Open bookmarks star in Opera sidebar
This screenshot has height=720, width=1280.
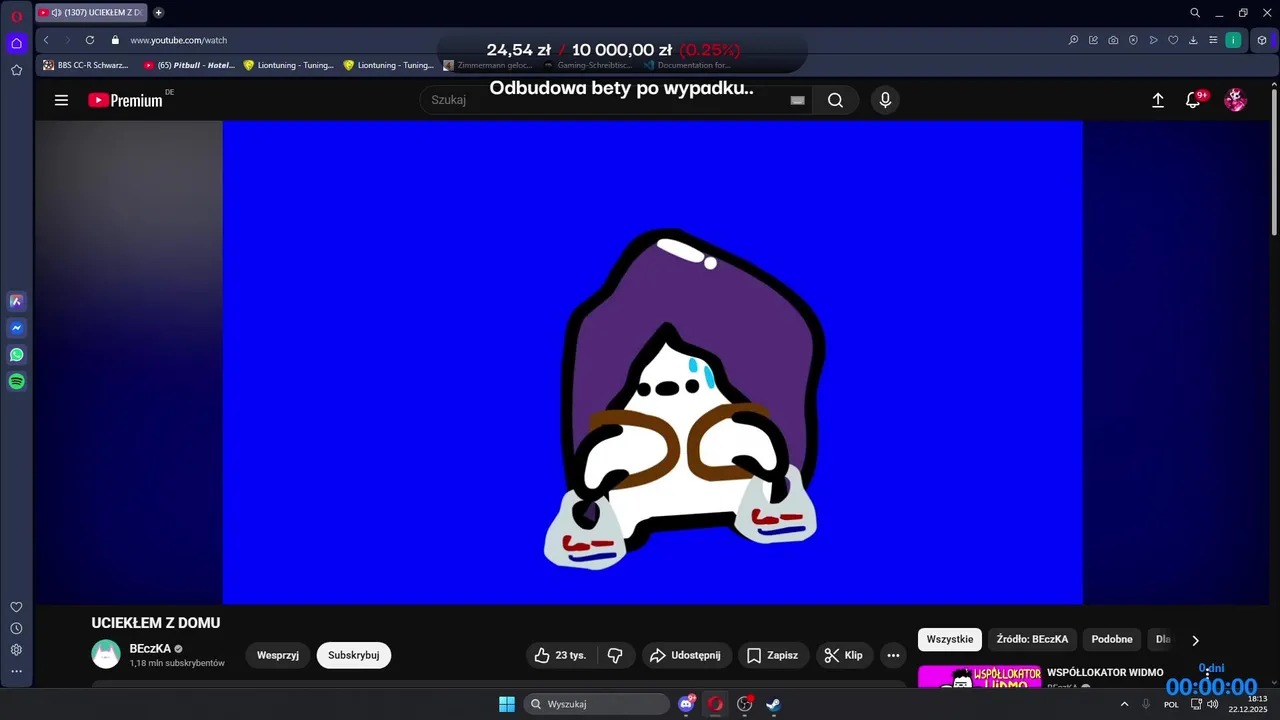click(x=16, y=70)
